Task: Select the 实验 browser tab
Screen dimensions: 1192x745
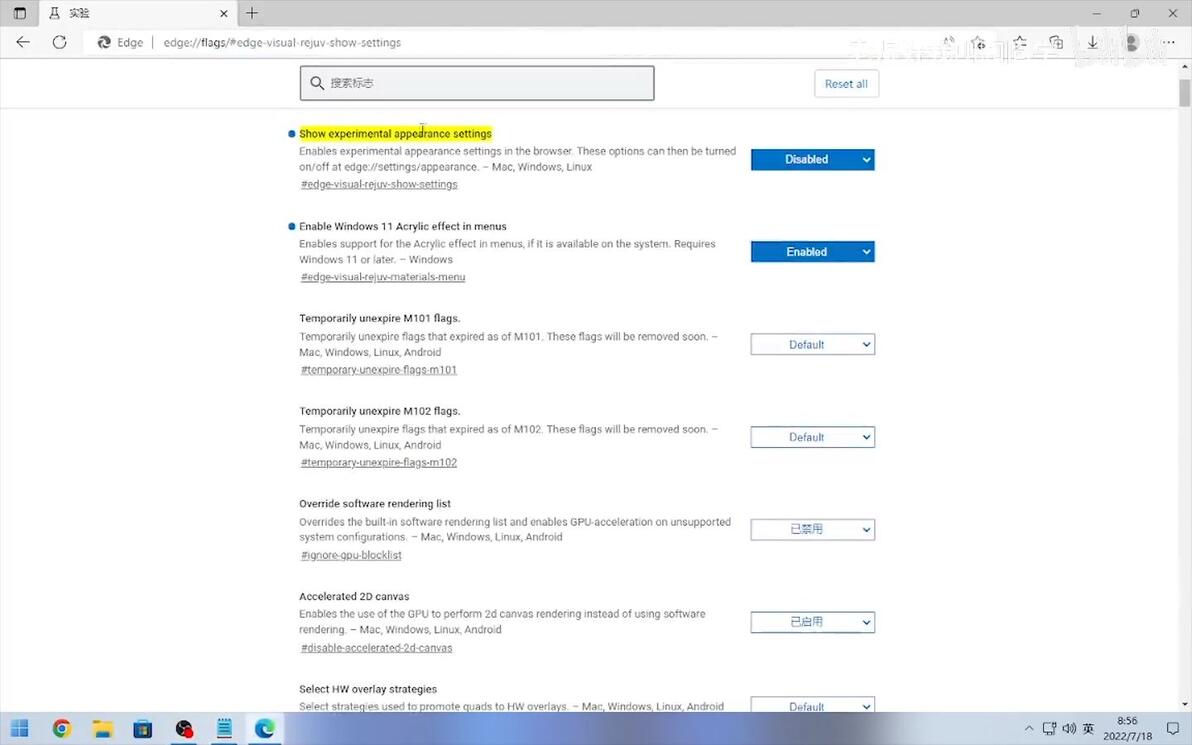Action: pyautogui.click(x=137, y=14)
